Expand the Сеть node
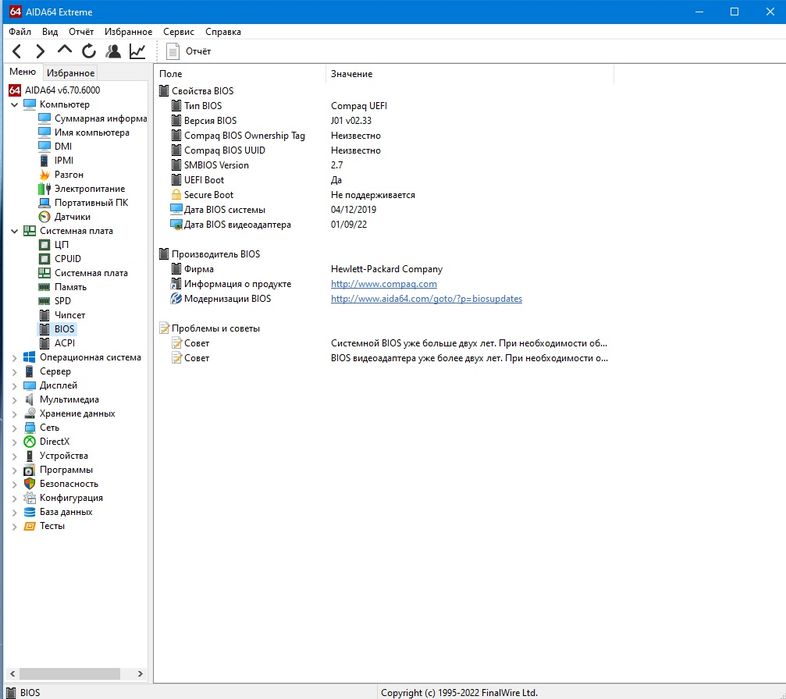The height and width of the screenshot is (699, 786). [15, 428]
